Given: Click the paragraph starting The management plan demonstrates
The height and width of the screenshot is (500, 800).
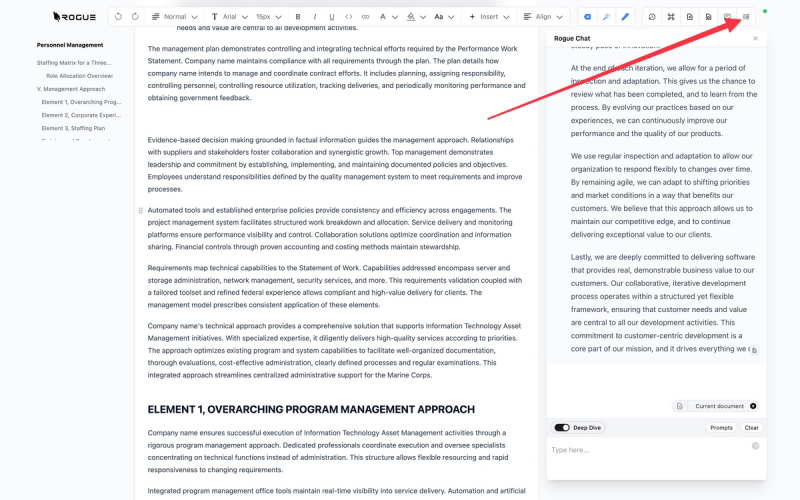Looking at the screenshot, I should 336,73.
